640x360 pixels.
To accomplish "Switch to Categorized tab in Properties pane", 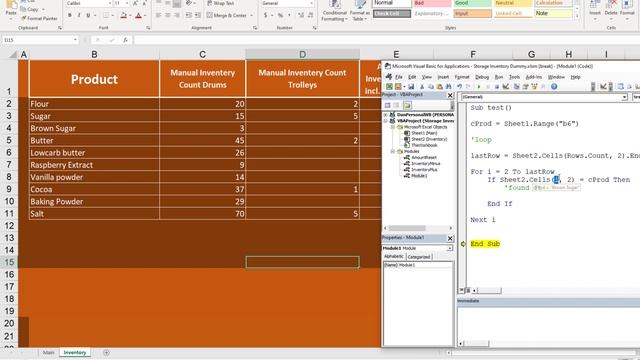I will pos(419,257).
